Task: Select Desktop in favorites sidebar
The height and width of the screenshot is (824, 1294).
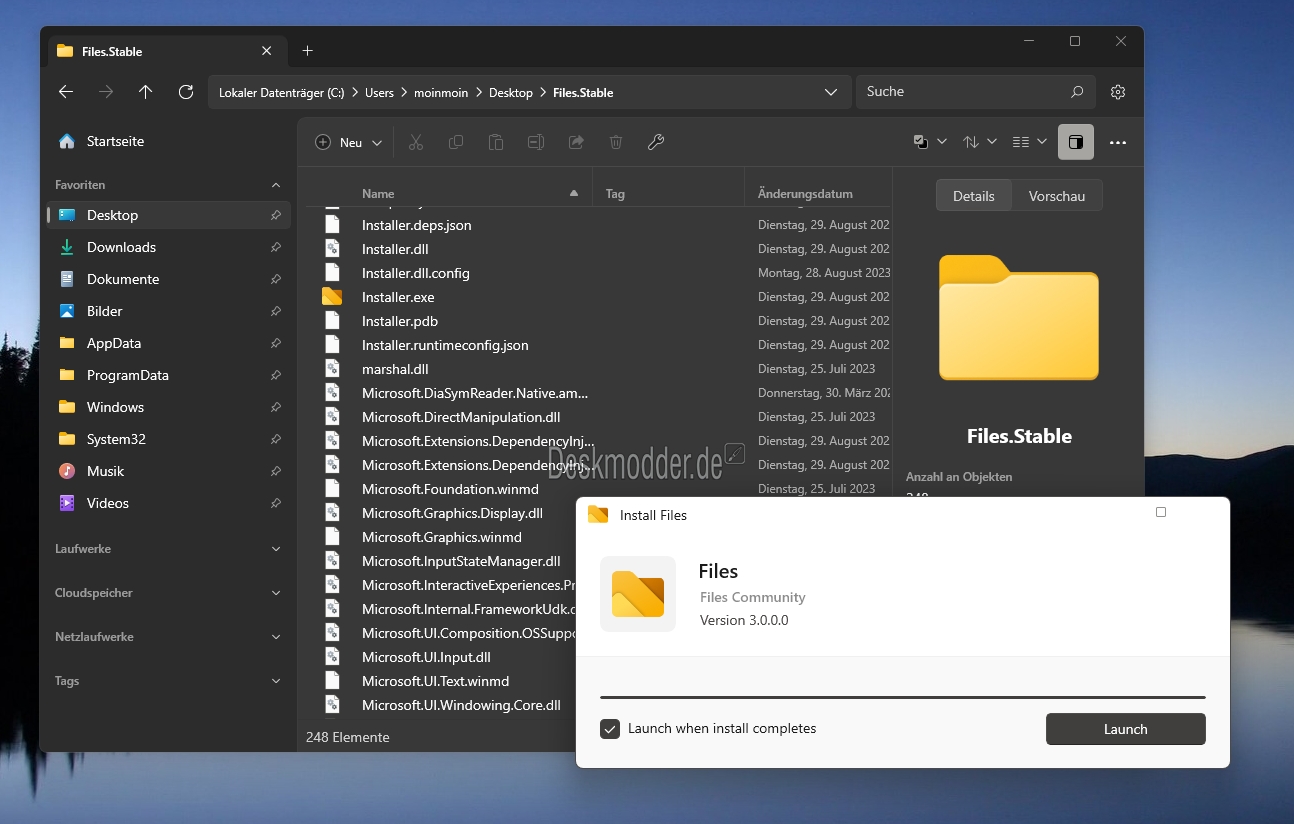Action: (168, 215)
